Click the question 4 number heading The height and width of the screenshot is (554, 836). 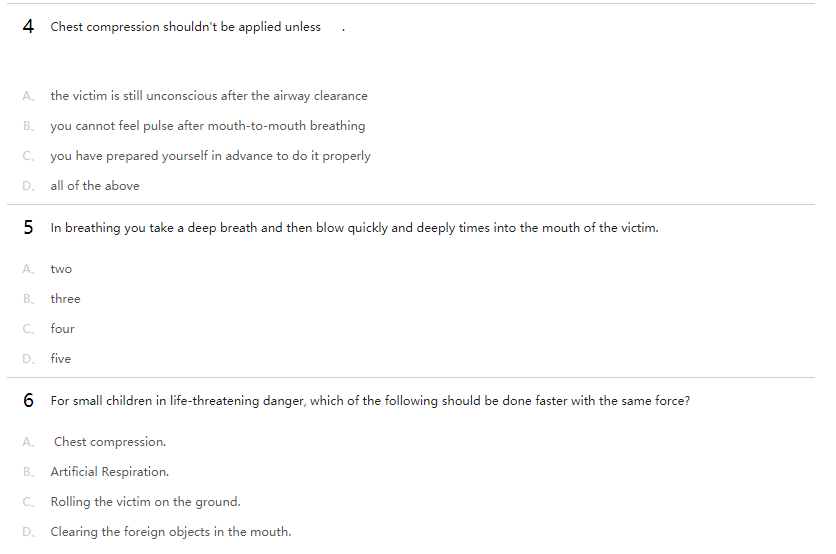click(x=29, y=27)
